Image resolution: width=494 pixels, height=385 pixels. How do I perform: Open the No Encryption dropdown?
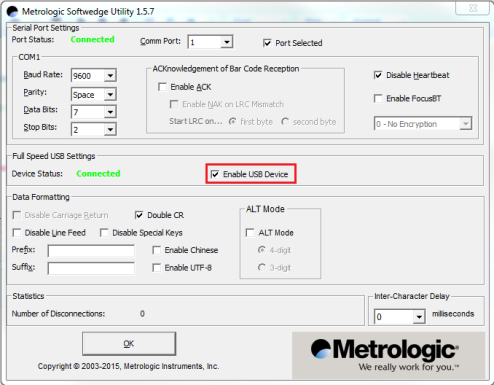[x=465, y=124]
